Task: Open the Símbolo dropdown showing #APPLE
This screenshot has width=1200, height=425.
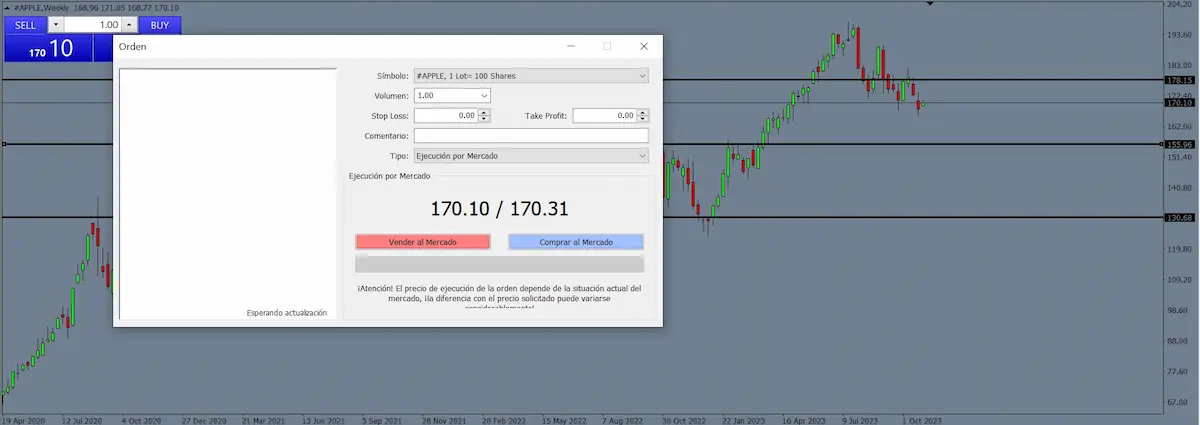Action: pos(531,75)
